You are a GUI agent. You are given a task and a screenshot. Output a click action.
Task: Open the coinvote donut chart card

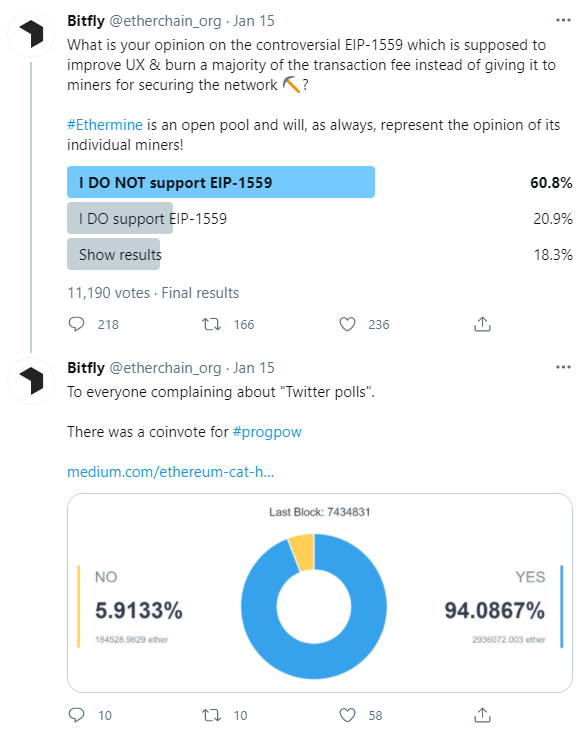point(320,593)
